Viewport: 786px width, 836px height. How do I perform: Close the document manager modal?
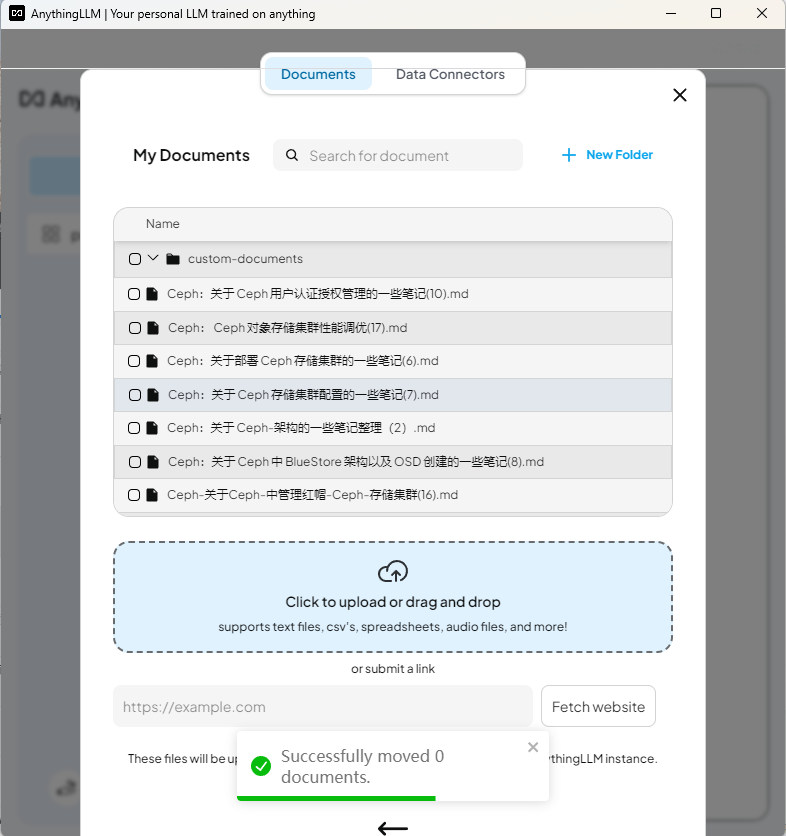(x=679, y=95)
